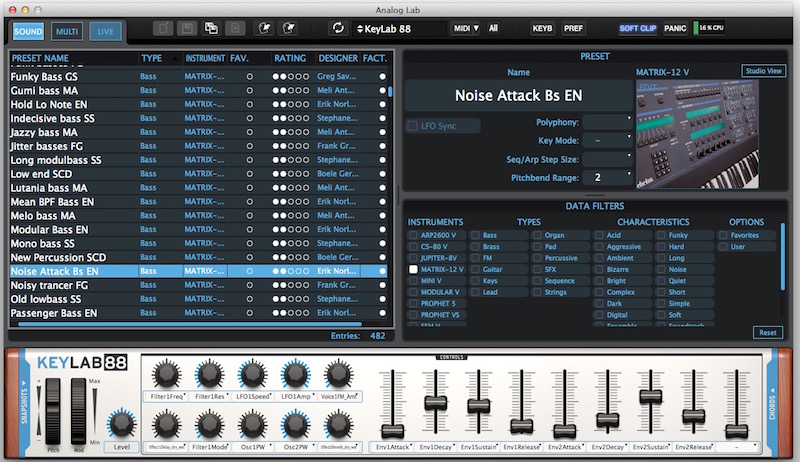The image size is (800, 462).
Task: Open the MIDI channel dropdown
Action: [466, 29]
